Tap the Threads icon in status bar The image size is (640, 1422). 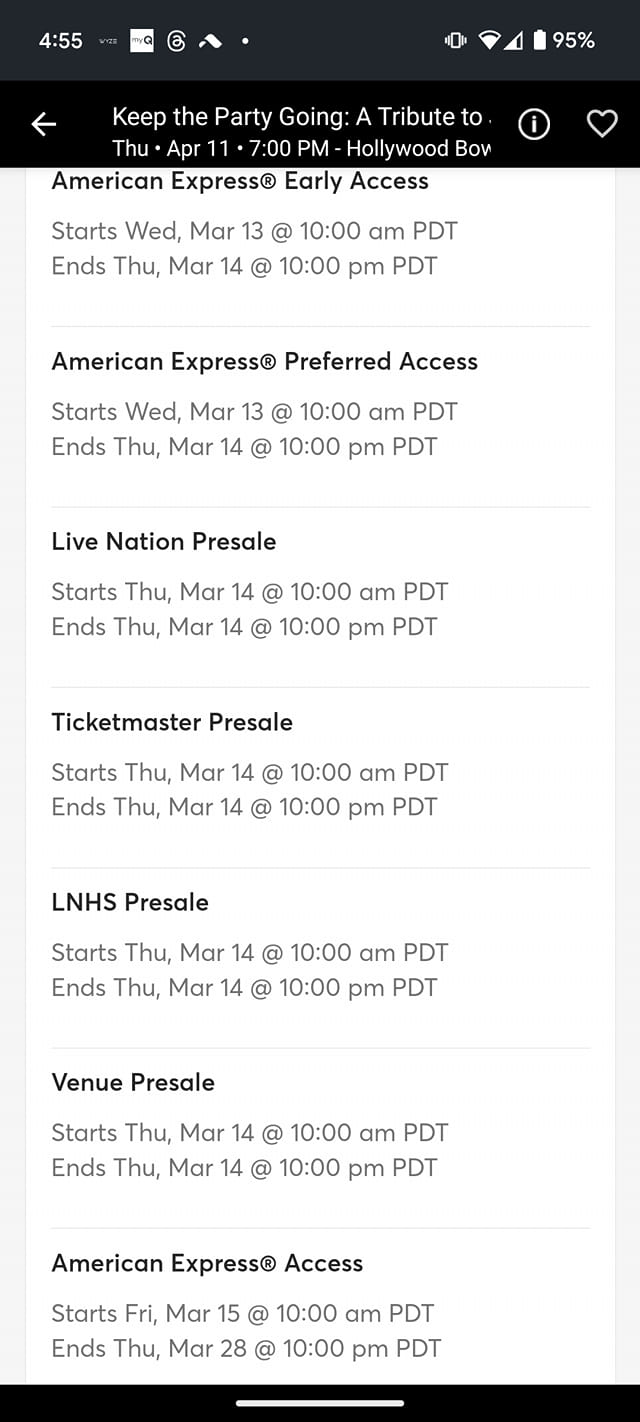[176, 41]
